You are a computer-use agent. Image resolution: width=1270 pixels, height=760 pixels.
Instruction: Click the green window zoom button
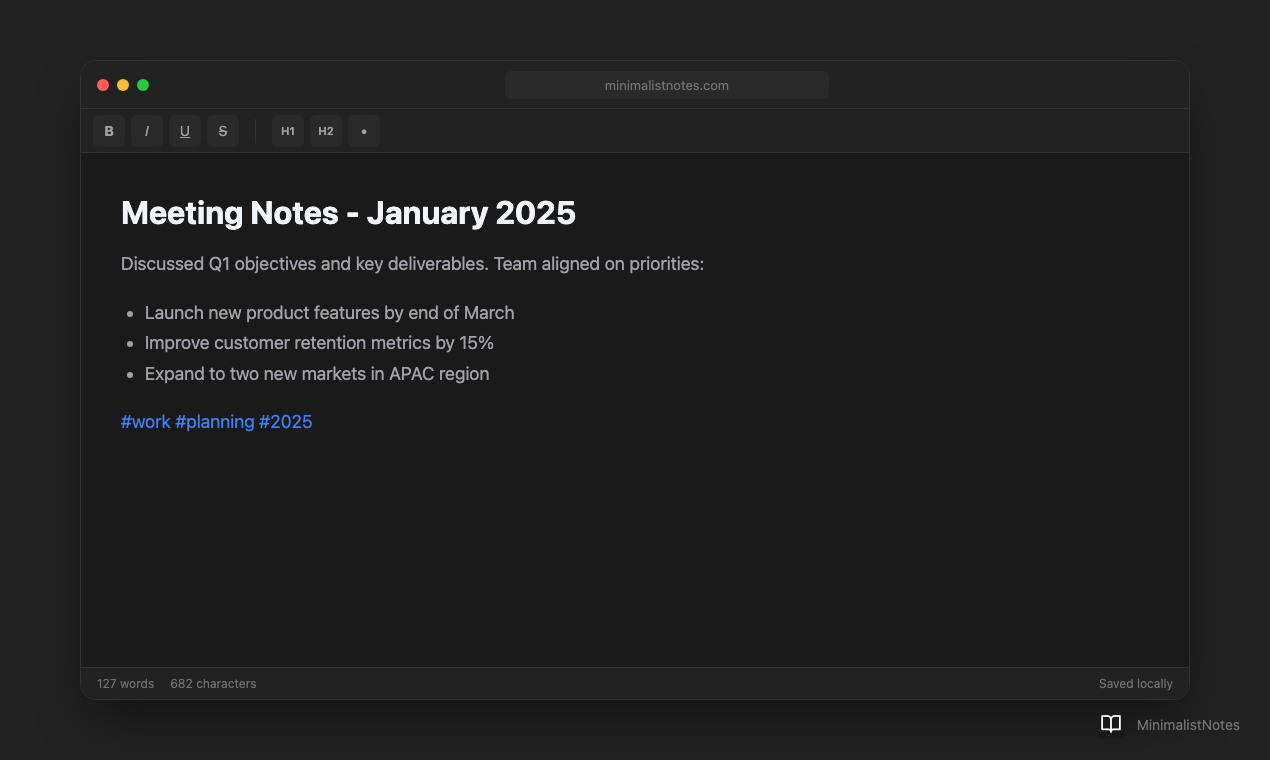(x=143, y=85)
